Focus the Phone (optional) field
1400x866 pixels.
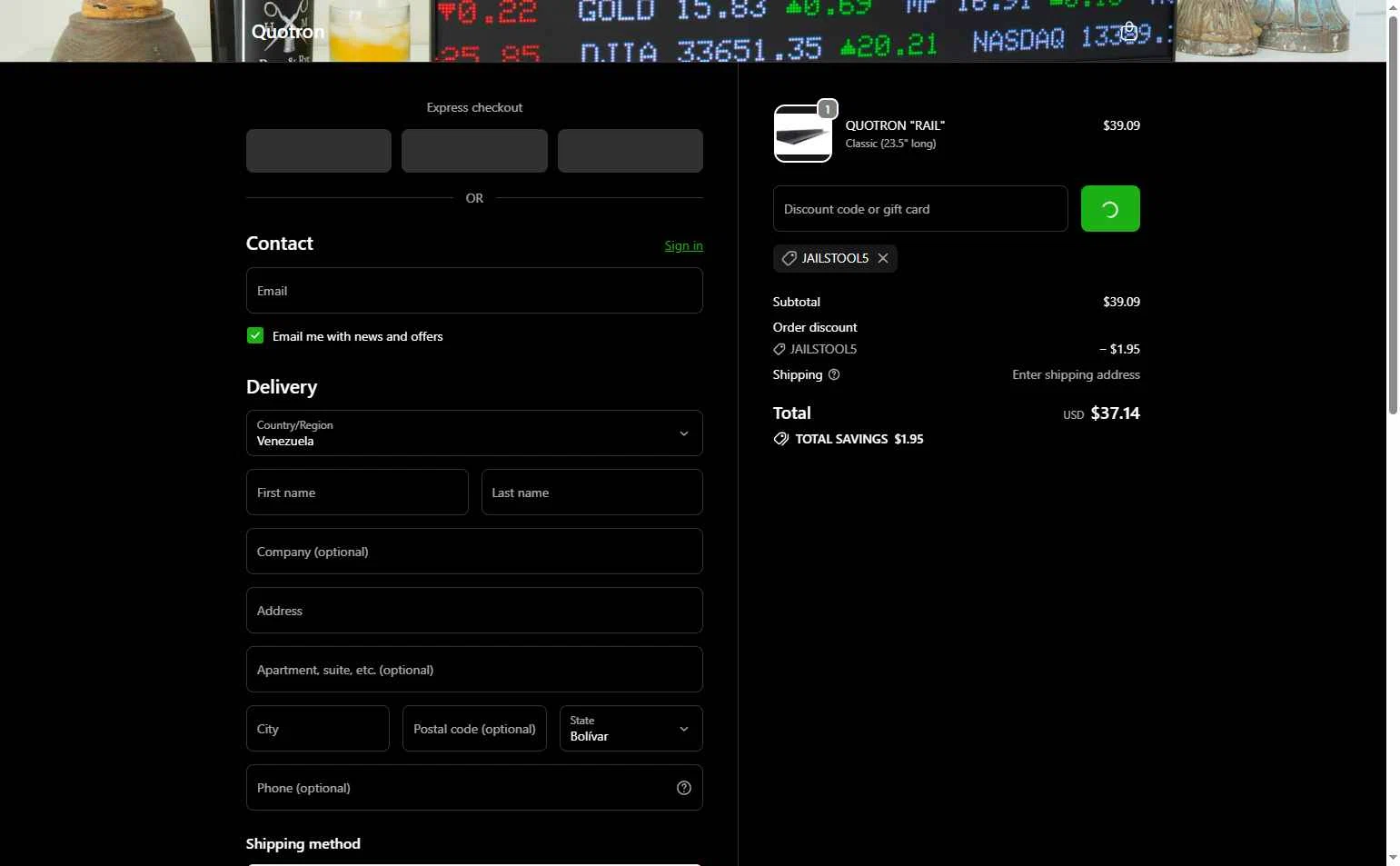pyautogui.click(x=474, y=788)
